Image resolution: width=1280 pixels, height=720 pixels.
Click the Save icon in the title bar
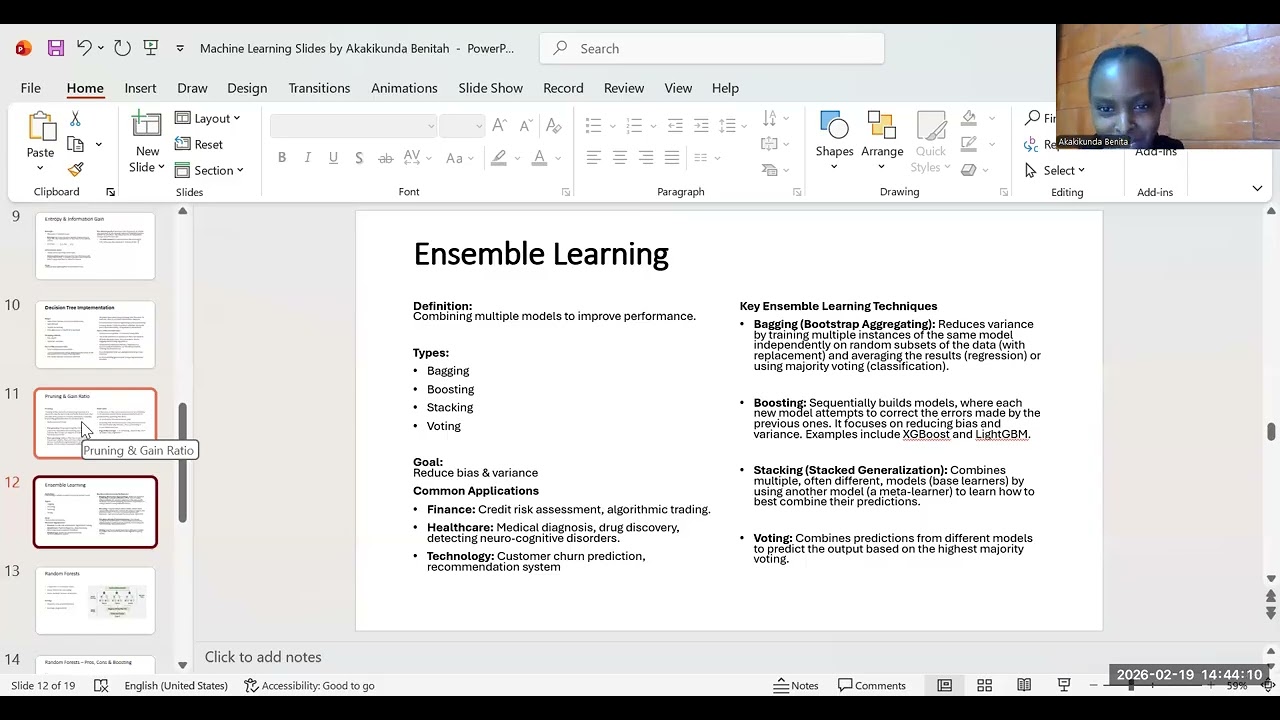pyautogui.click(x=56, y=48)
